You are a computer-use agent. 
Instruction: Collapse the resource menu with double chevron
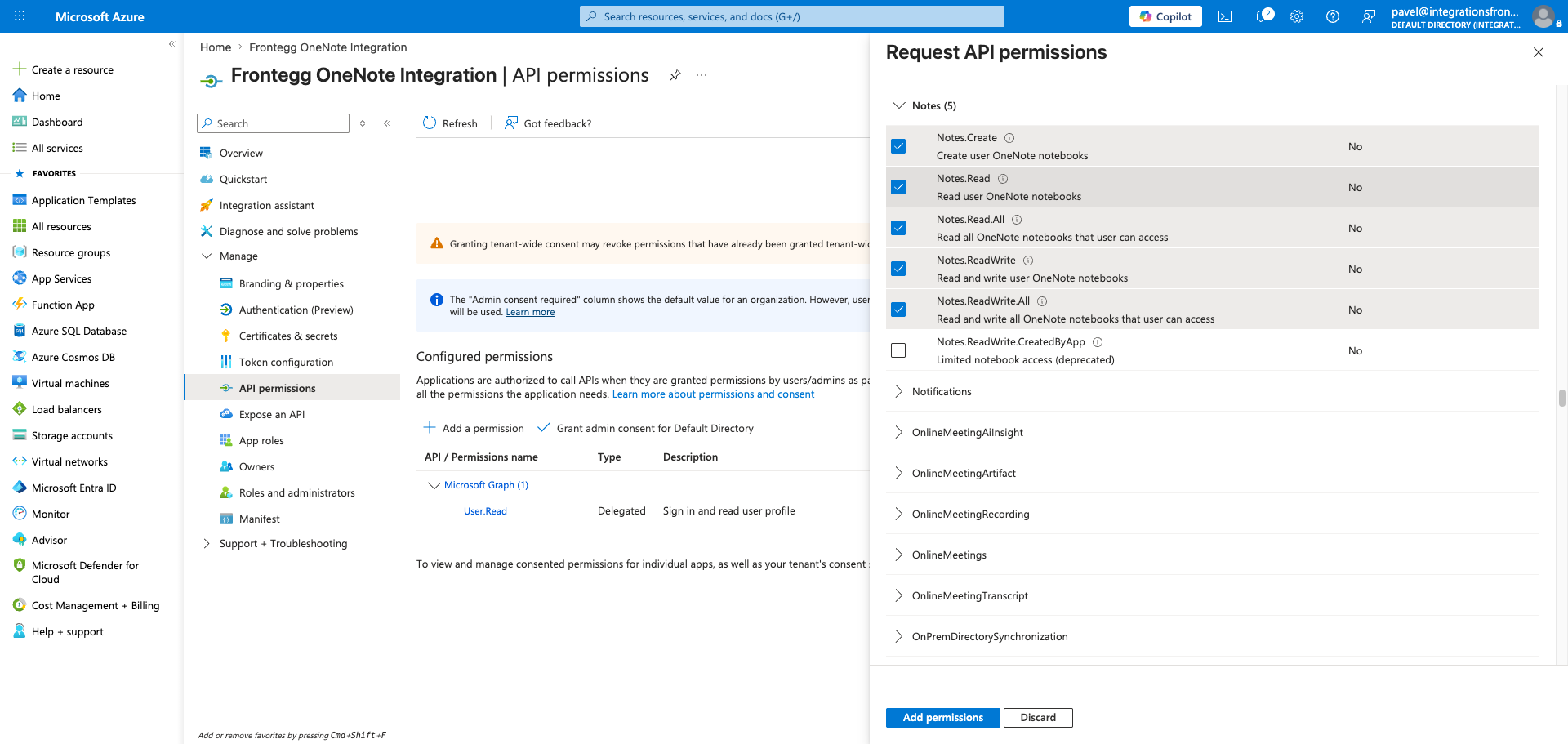pyautogui.click(x=387, y=123)
